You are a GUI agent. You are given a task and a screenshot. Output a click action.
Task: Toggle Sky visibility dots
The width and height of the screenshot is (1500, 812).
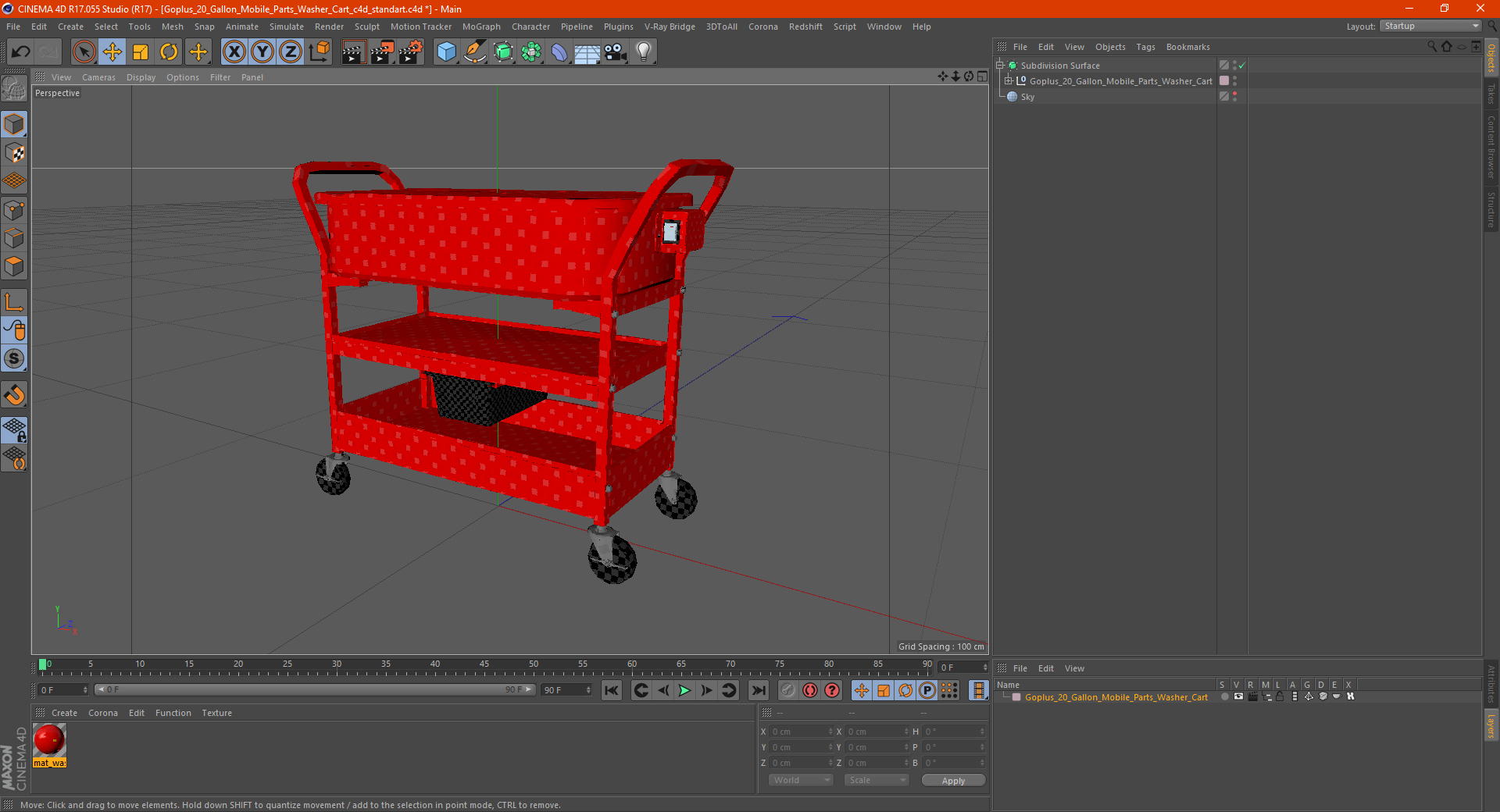[1235, 97]
